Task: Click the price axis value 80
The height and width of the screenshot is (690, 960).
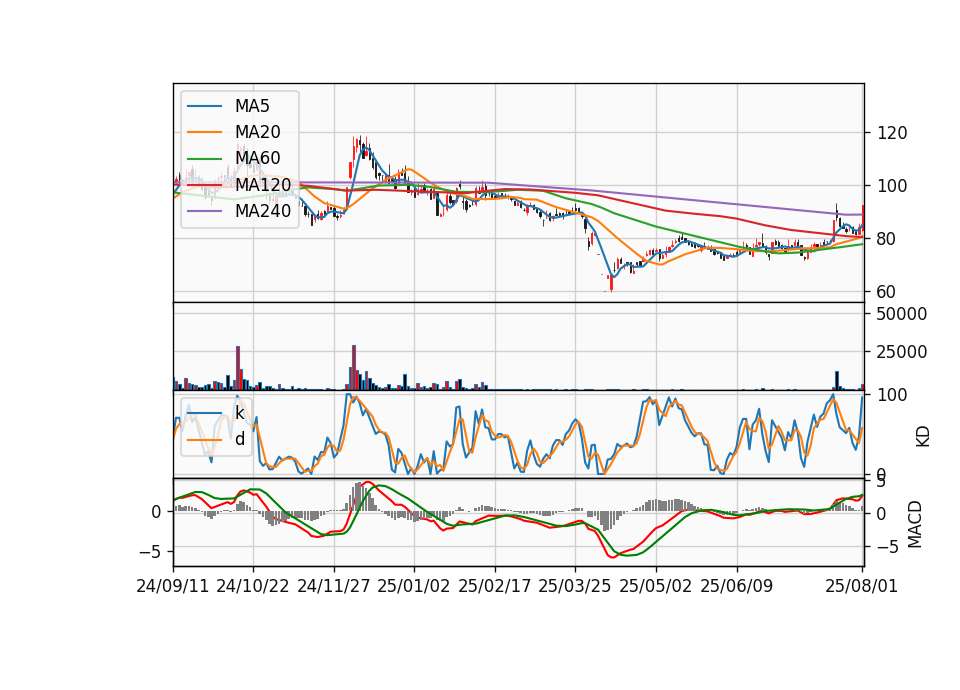Action: point(887,239)
